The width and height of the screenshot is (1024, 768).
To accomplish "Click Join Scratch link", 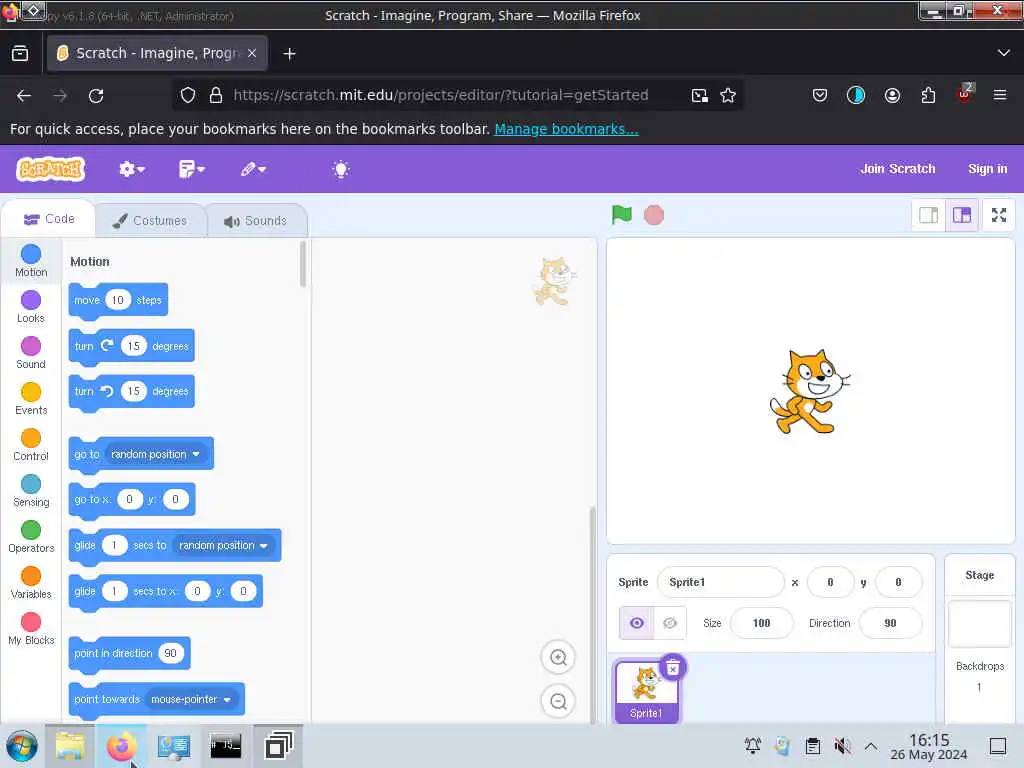I will (x=897, y=168).
